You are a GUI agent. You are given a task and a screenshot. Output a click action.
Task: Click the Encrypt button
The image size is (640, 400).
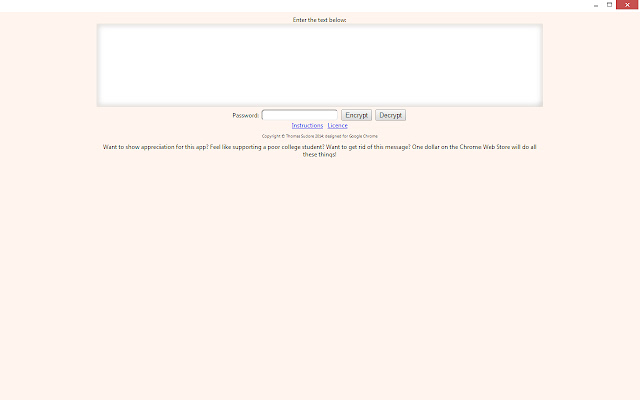356,115
